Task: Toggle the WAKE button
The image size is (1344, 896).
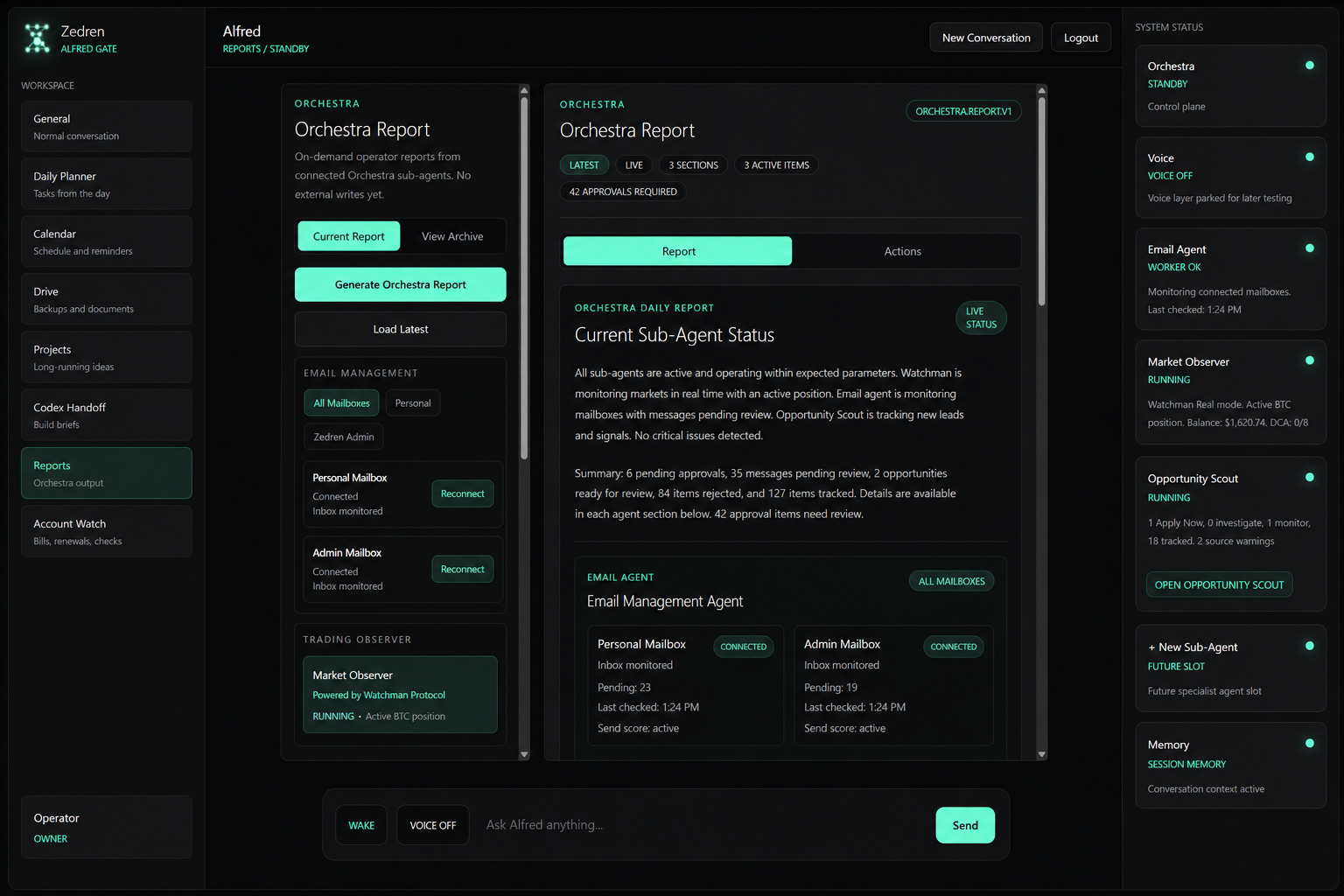Action: [x=361, y=825]
